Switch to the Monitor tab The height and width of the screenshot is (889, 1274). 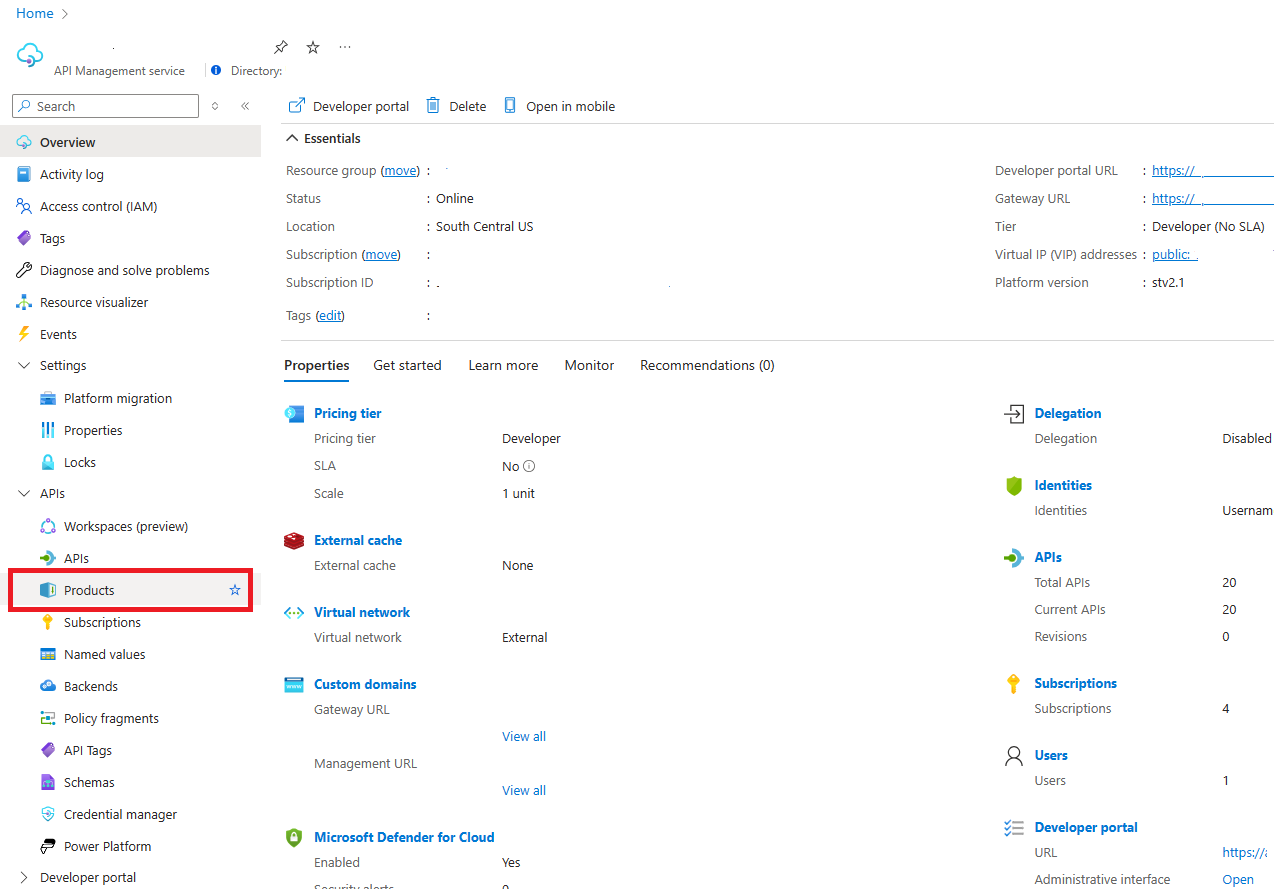pos(589,365)
